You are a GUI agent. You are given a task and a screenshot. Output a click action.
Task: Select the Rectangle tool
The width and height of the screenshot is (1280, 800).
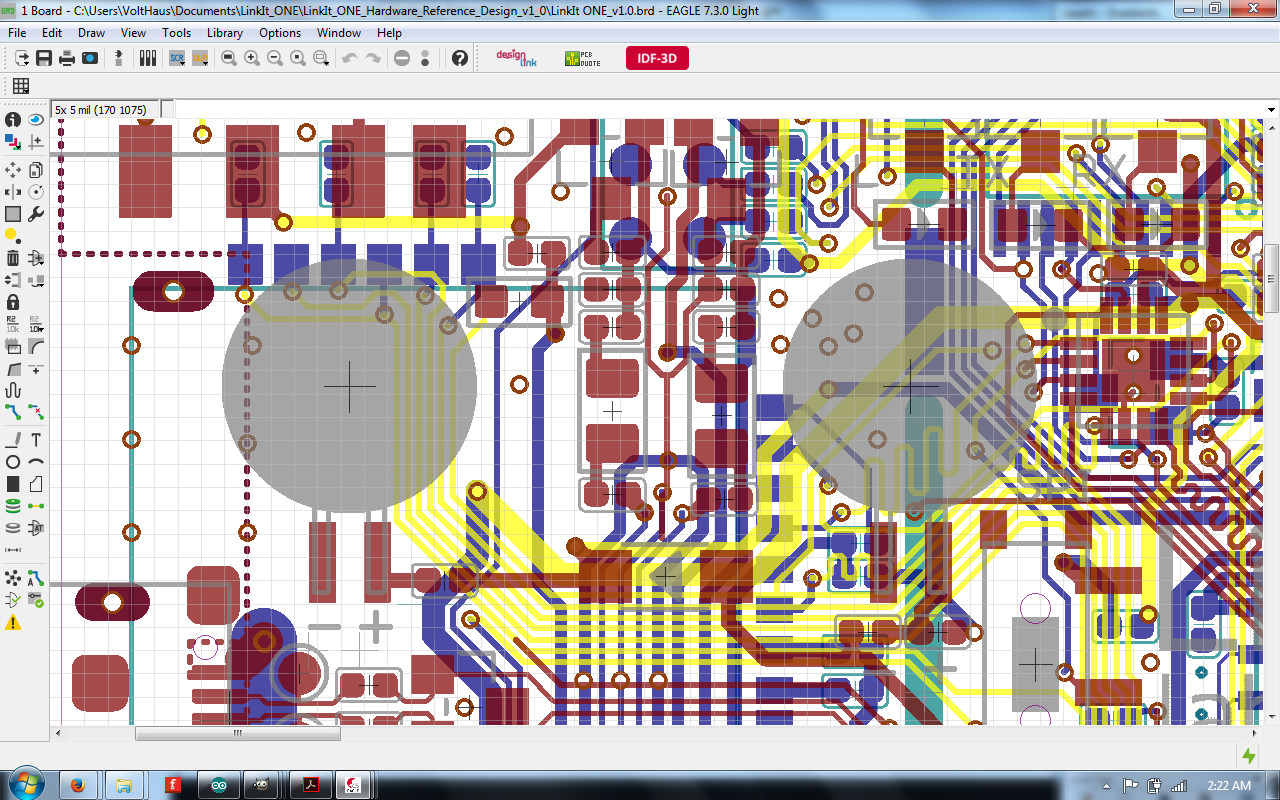point(13,484)
